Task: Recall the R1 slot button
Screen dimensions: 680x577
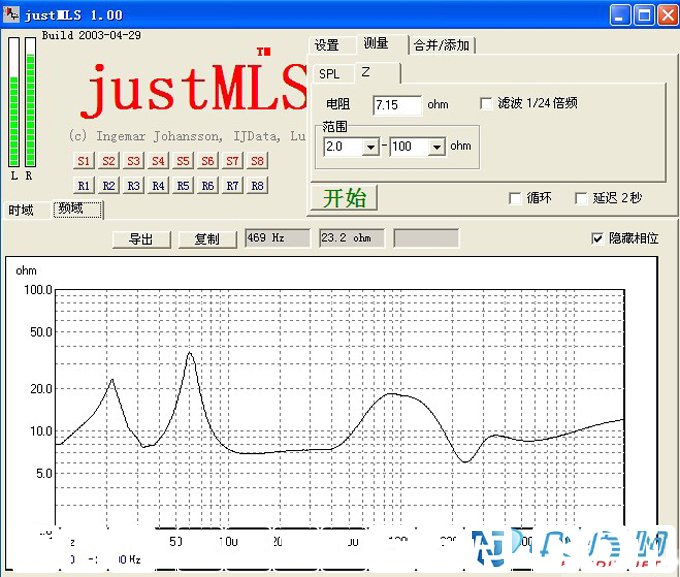Action: (x=84, y=186)
